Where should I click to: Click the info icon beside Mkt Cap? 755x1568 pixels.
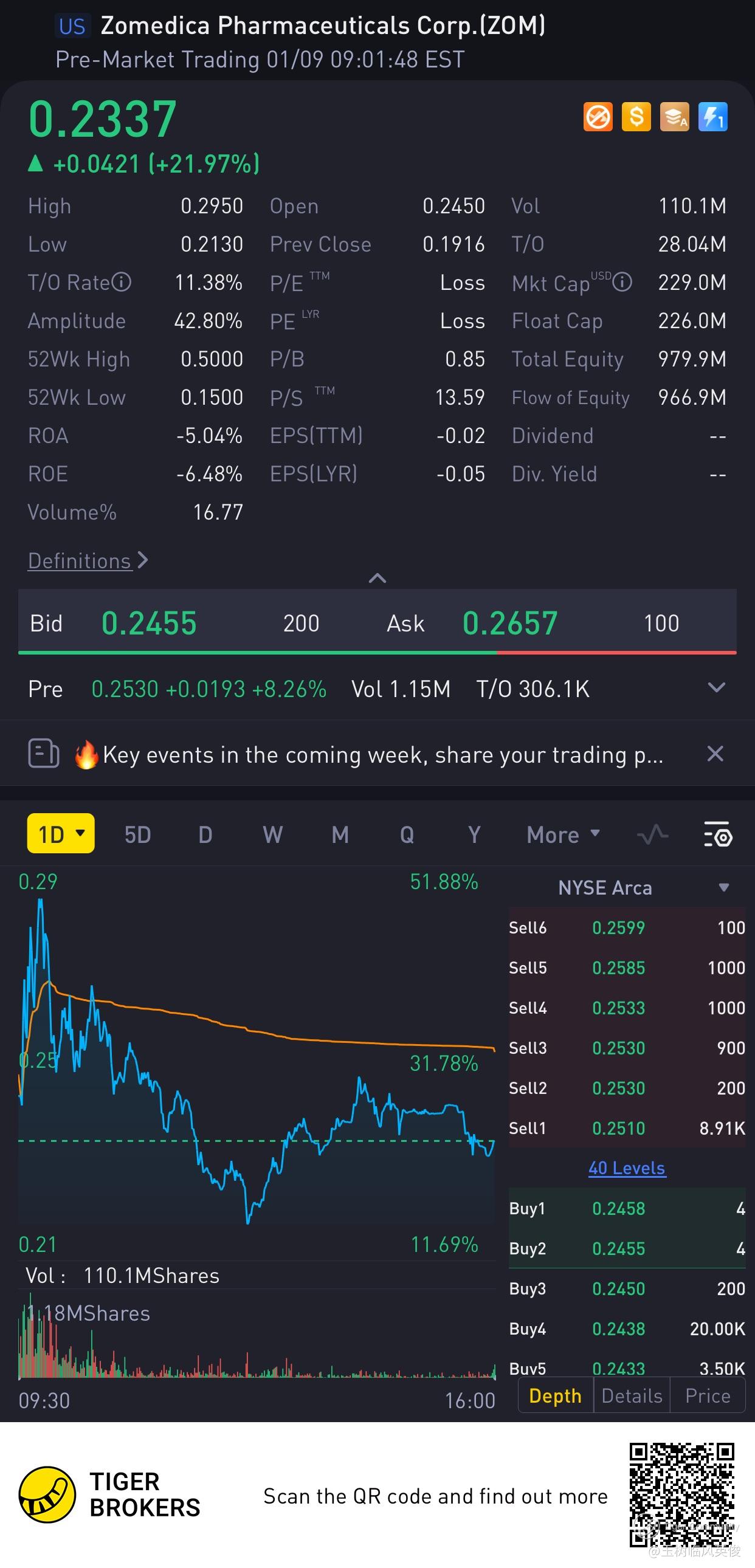click(x=622, y=283)
